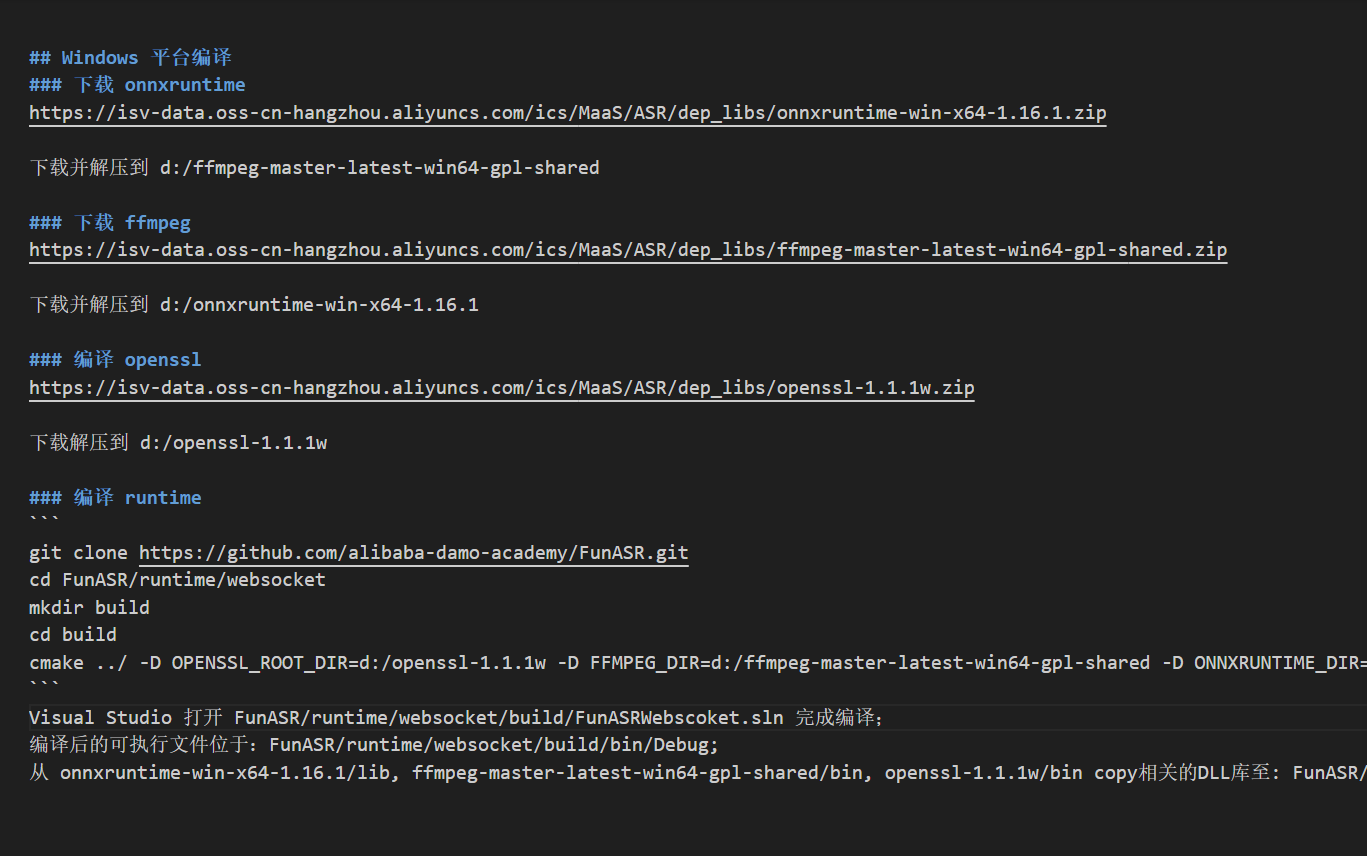
Task: Click the 'cd build' command line
Action: [x=73, y=635]
